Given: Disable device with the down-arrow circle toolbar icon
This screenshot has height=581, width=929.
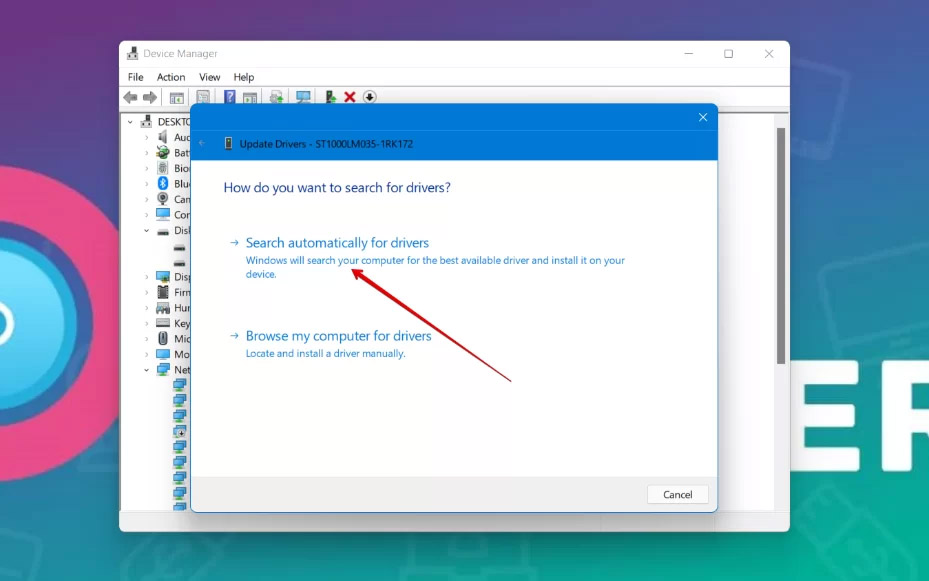Looking at the screenshot, I should tap(369, 97).
